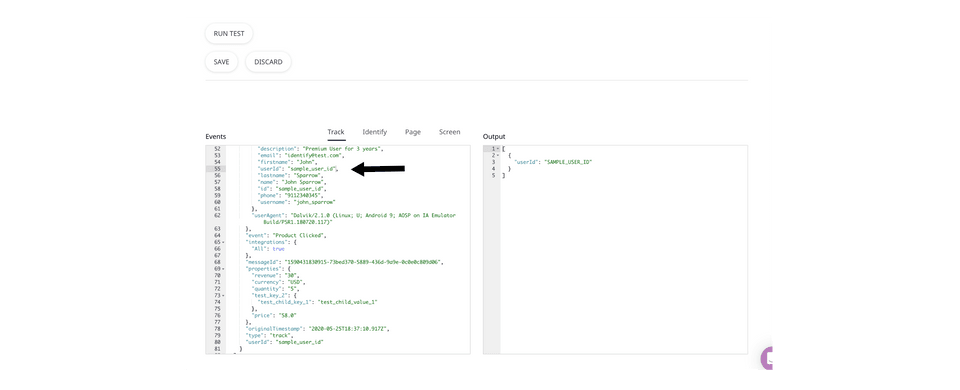Screen dimensions: 960x390
Task: Open the Identify events tab
Action: pos(375,132)
